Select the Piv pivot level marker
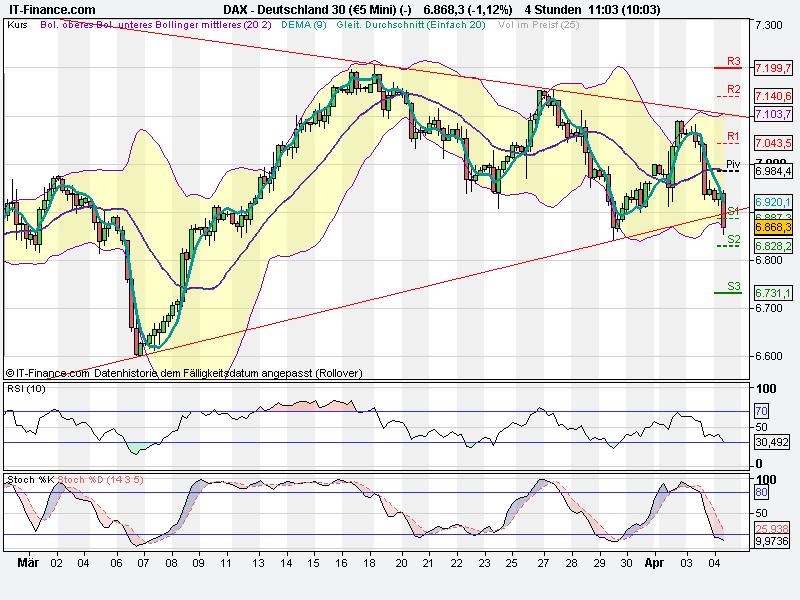800x600 pixels. 733,163
